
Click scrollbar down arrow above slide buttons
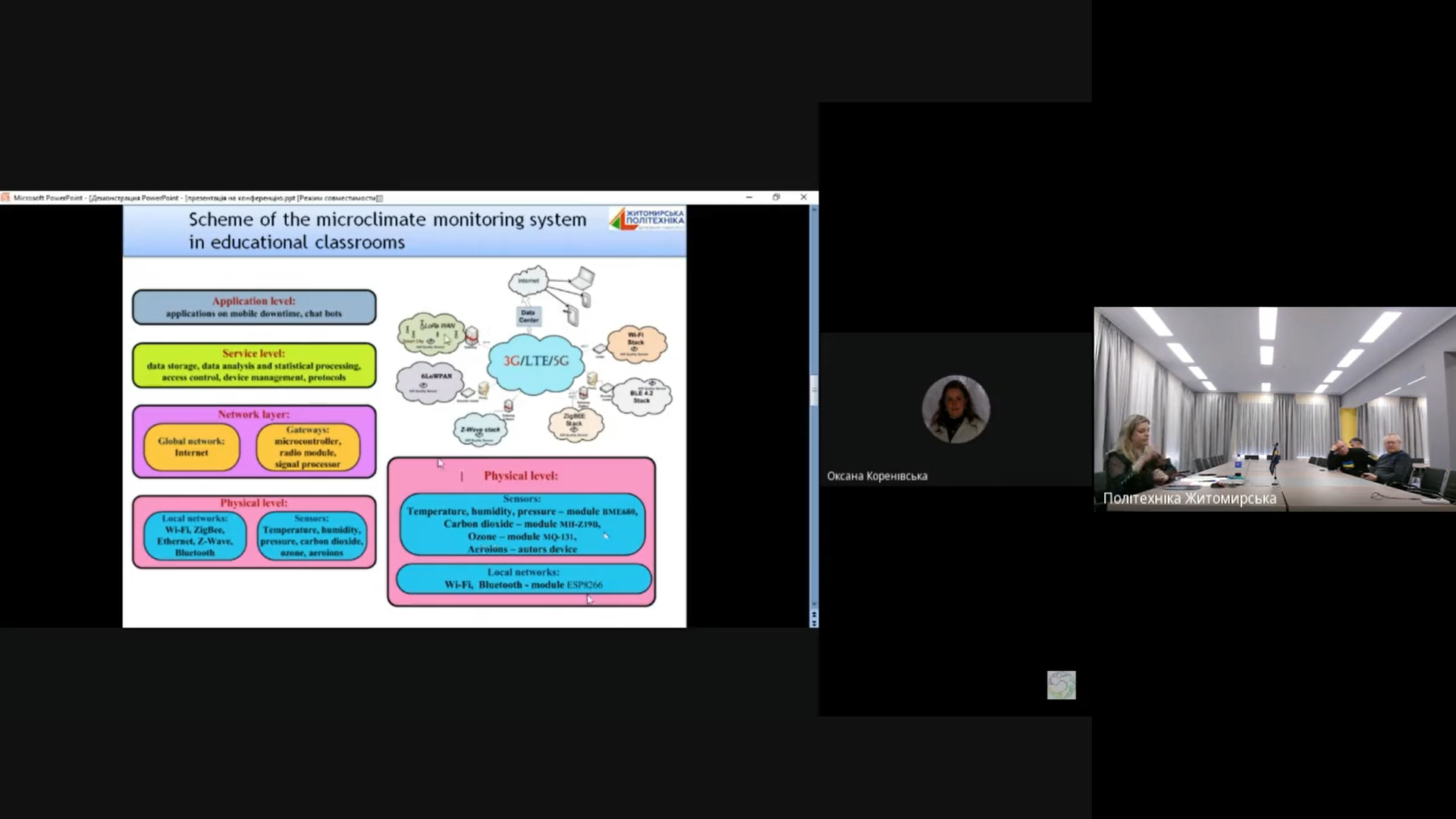tap(814, 604)
